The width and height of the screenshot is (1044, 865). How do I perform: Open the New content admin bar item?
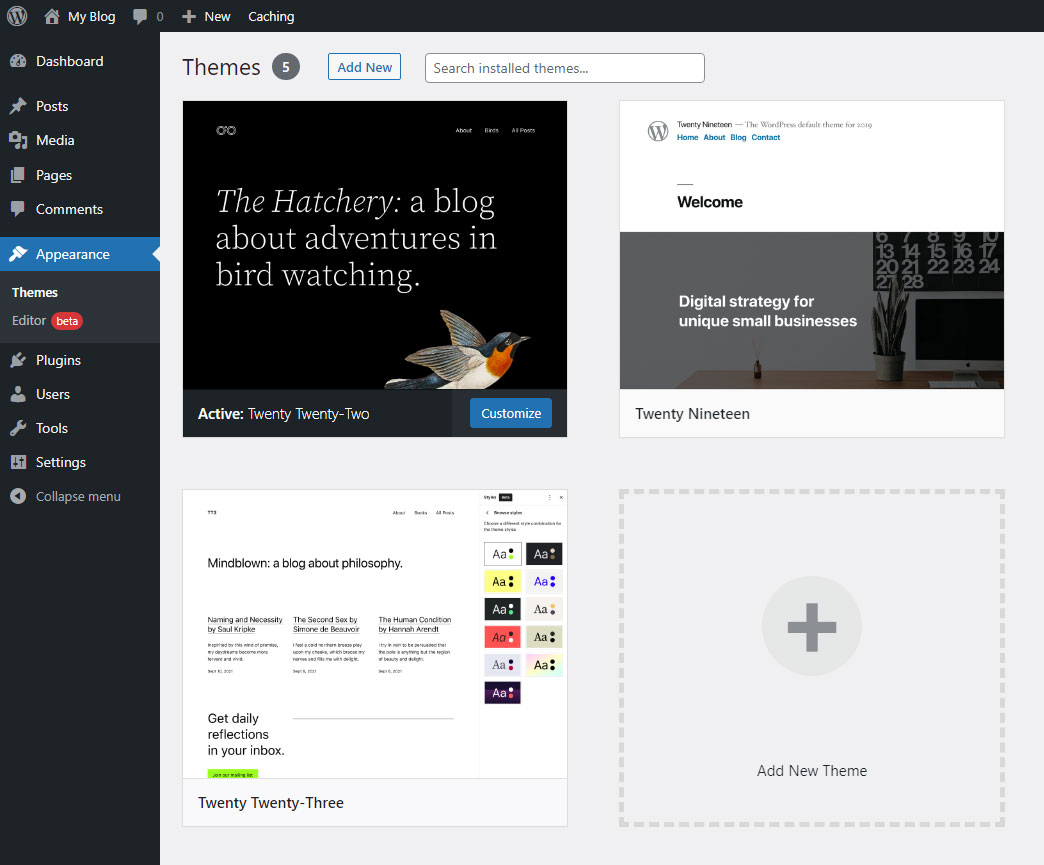coord(206,17)
